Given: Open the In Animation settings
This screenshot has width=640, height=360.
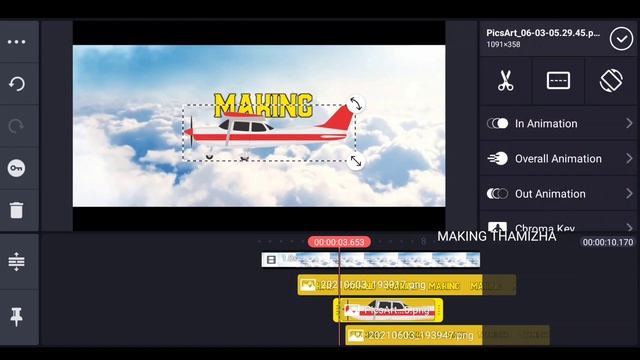Looking at the screenshot, I should pos(558,124).
